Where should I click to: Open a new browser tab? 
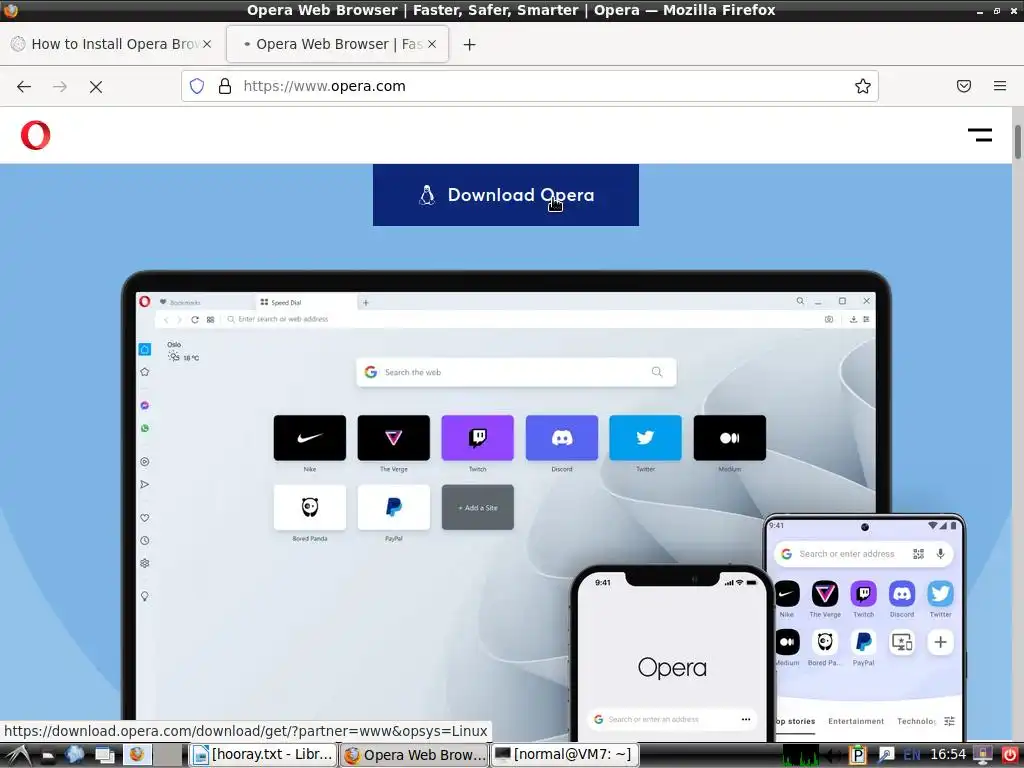click(470, 44)
